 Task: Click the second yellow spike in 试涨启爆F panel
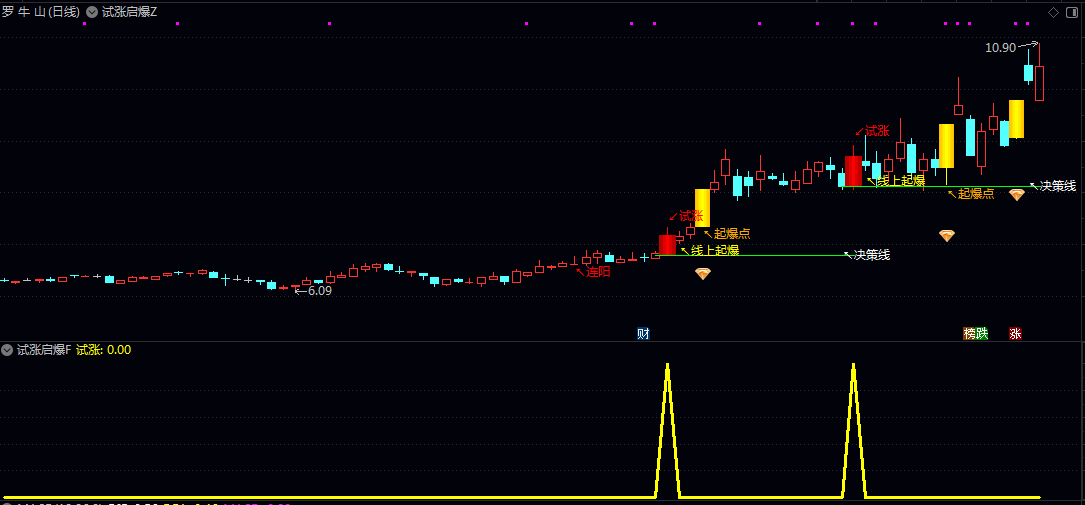click(x=853, y=429)
